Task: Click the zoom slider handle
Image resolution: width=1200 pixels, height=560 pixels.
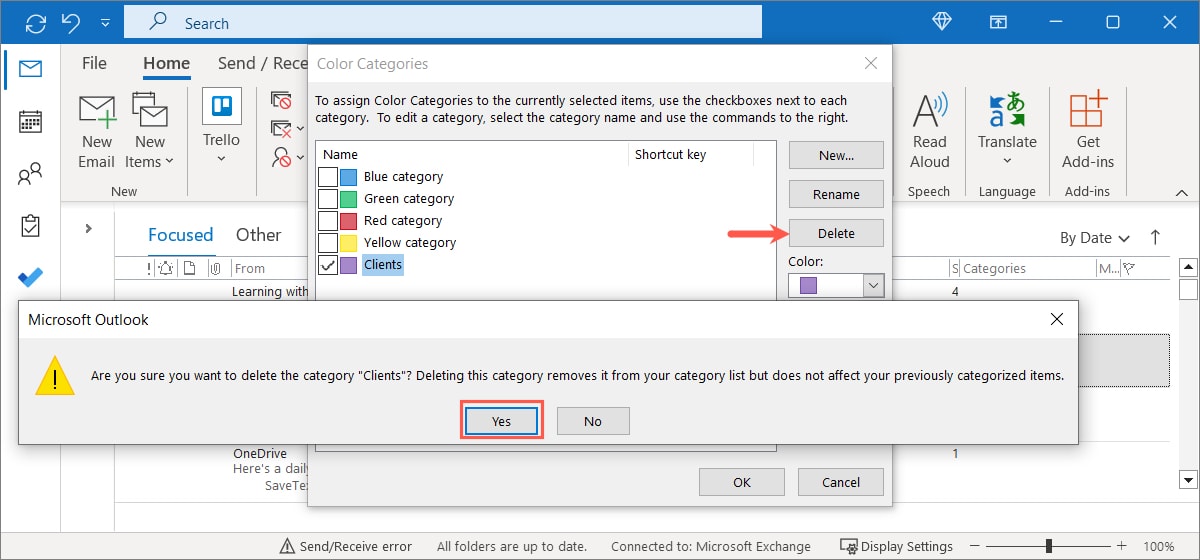Action: [1049, 546]
